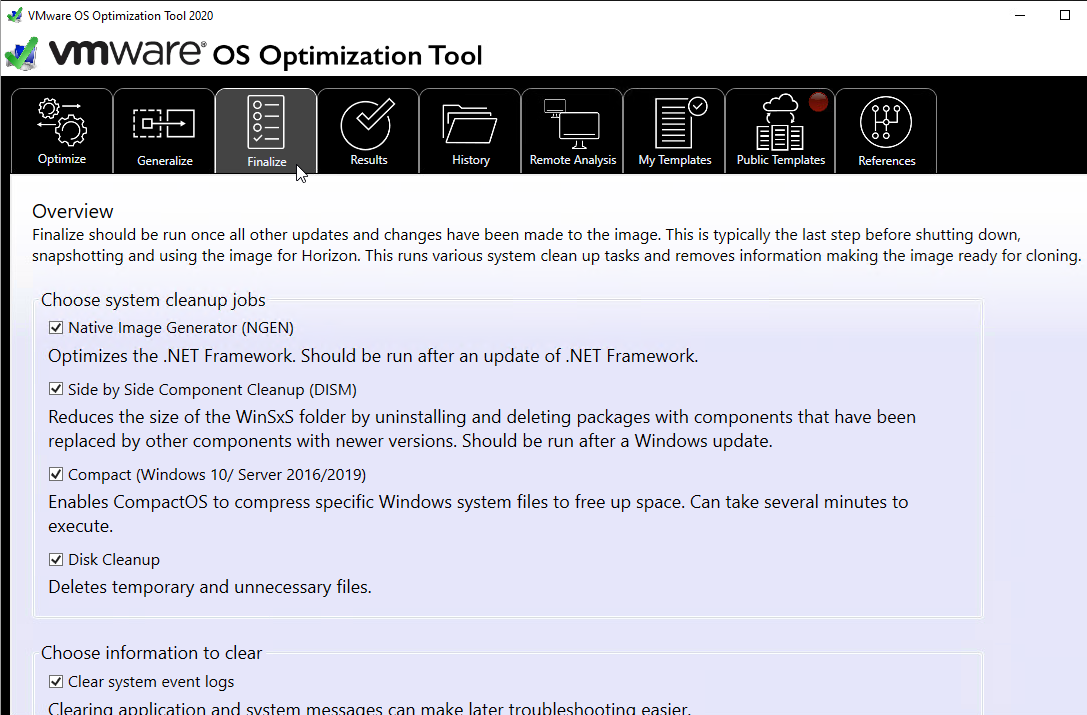The image size is (1087, 715).
Task: Uncheck Compact (Windows 10/ Server 2016/2019)
Action: coord(56,474)
